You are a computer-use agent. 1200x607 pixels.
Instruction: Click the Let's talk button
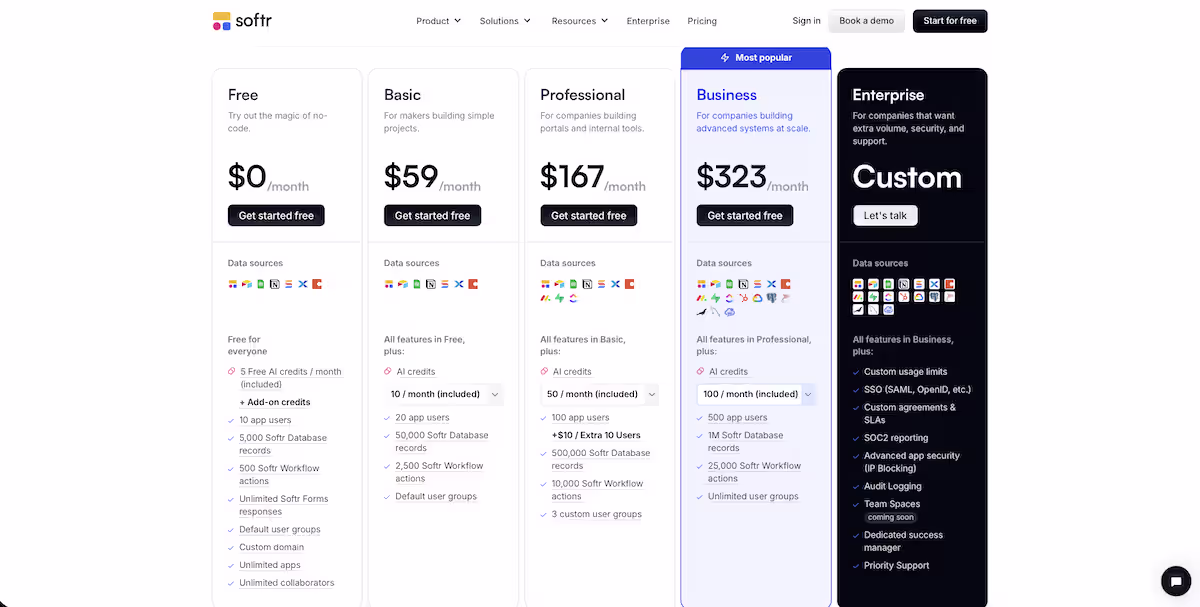885,215
